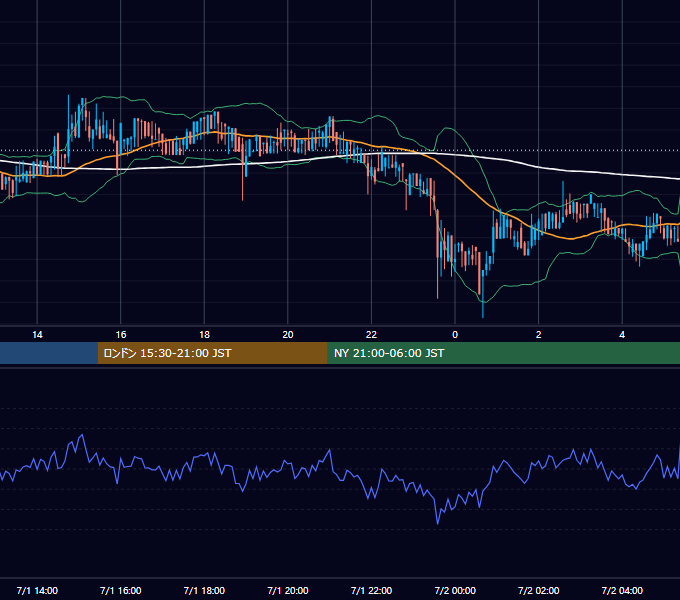Click the 0 hour axis label
Viewport: 680px width, 600px height.
(x=455, y=335)
